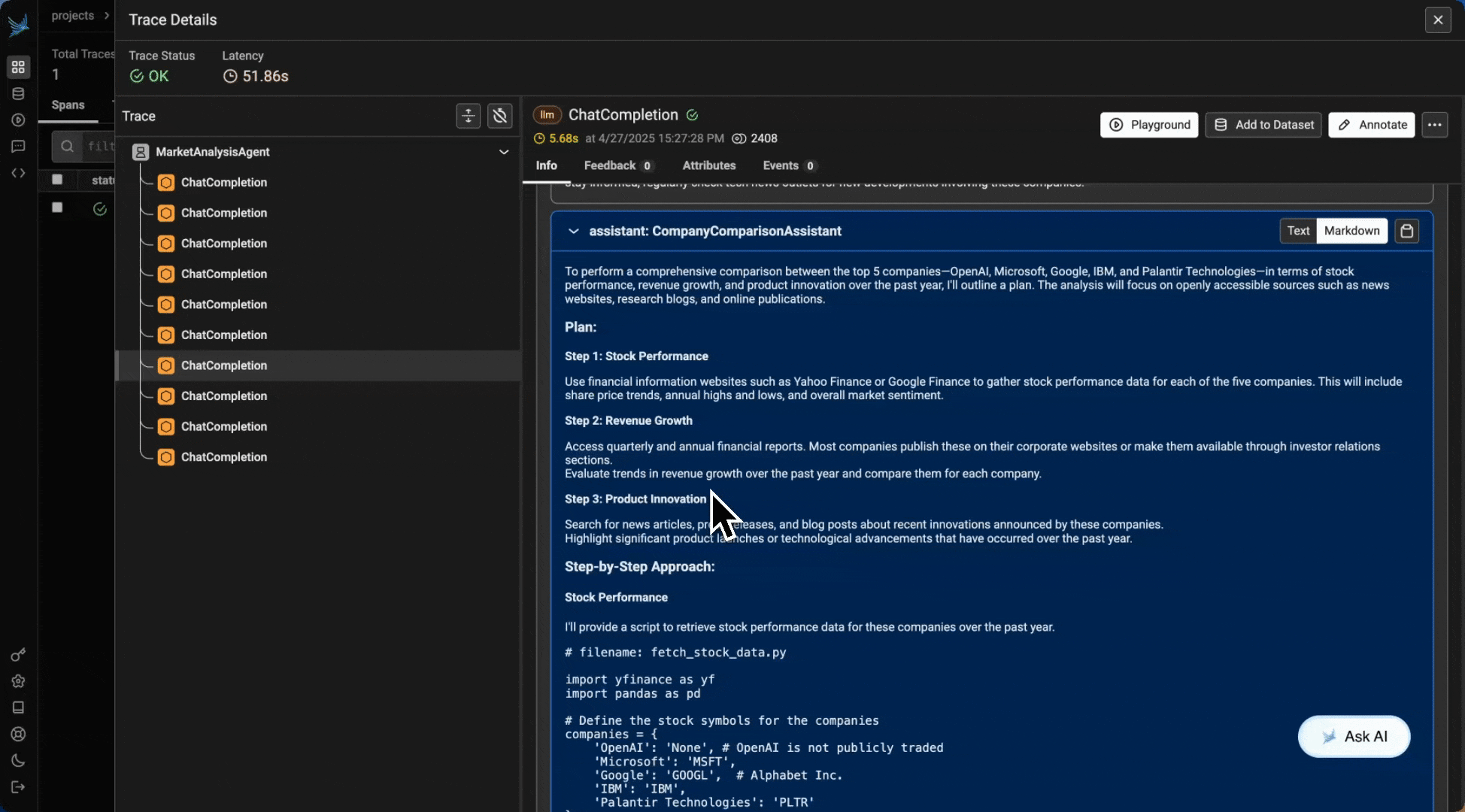Click the Add to Dataset button
Viewport: 1465px width, 812px height.
1263,125
